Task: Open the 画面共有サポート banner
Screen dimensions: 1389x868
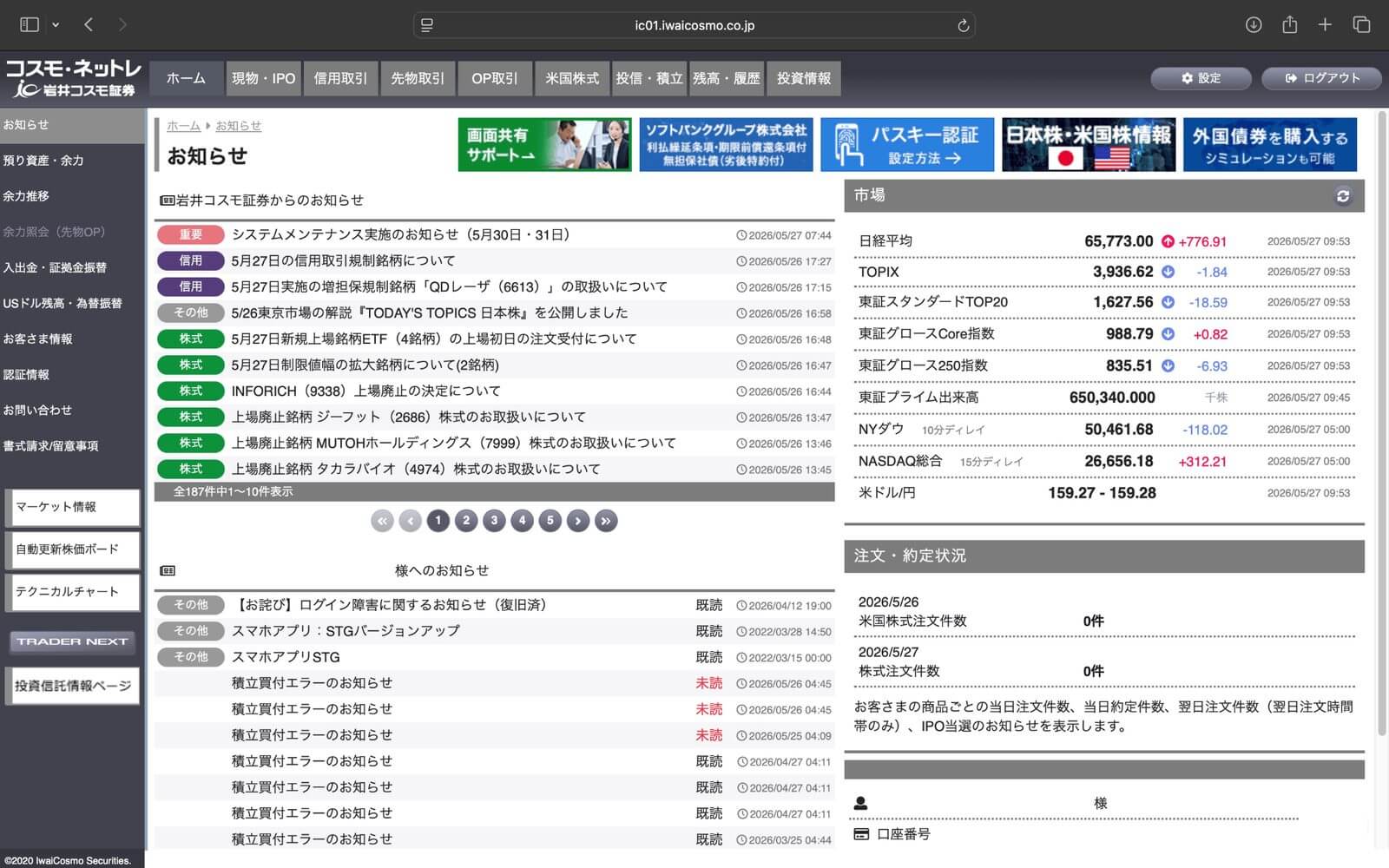Action: (544, 144)
